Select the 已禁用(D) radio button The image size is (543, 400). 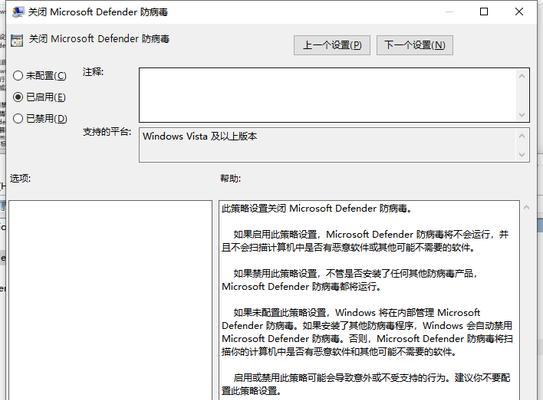tap(18, 118)
